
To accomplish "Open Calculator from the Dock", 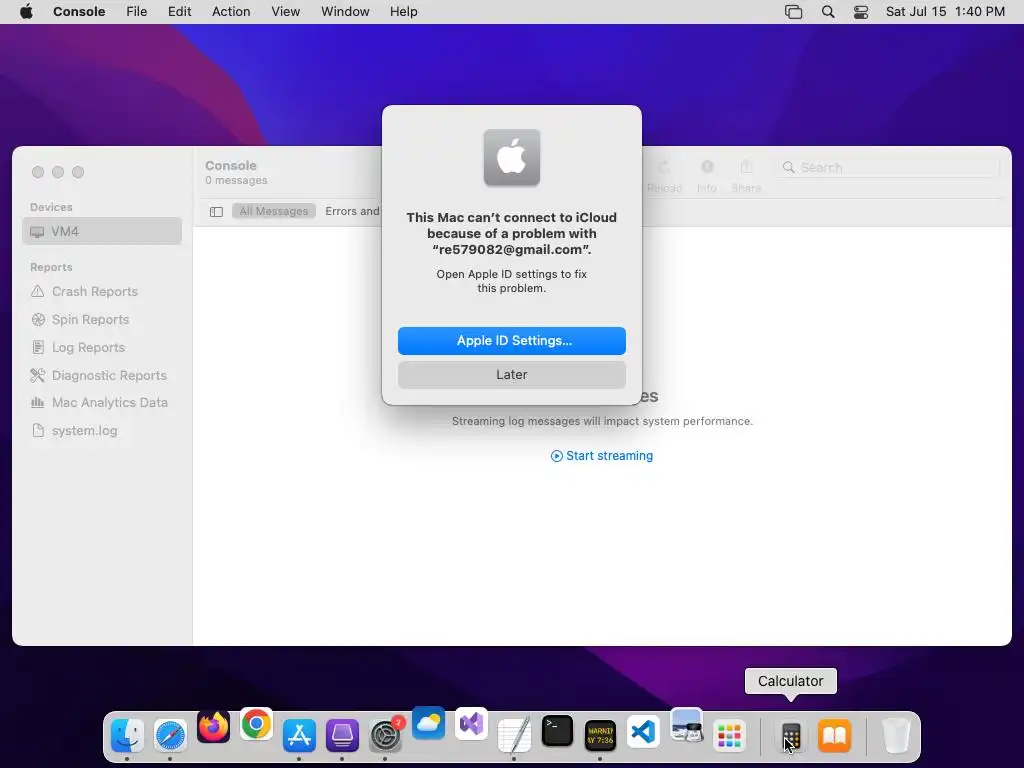I will (791, 736).
